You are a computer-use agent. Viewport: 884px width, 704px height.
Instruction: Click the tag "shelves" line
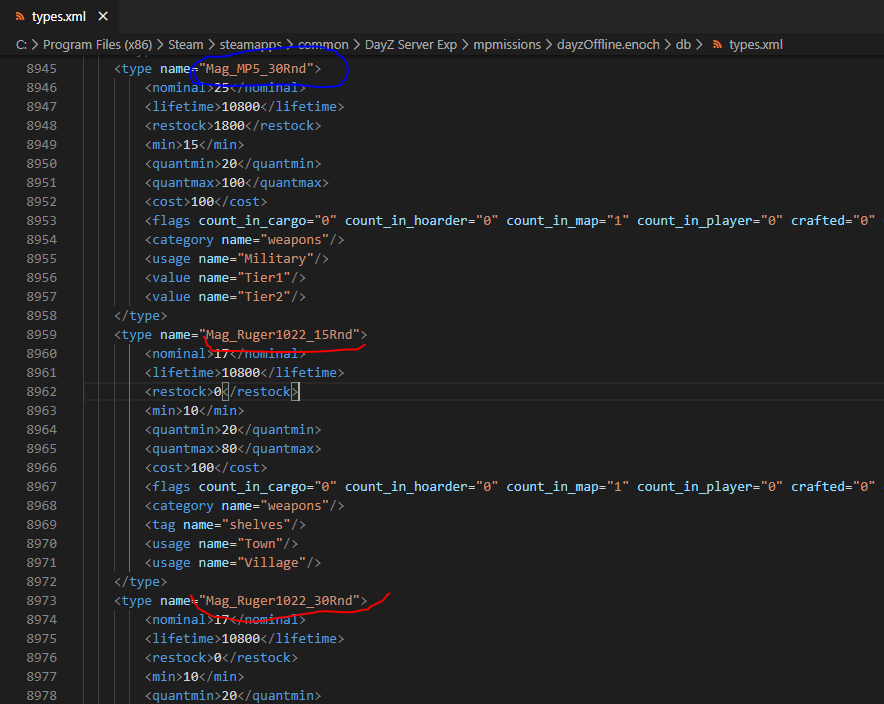click(x=225, y=525)
